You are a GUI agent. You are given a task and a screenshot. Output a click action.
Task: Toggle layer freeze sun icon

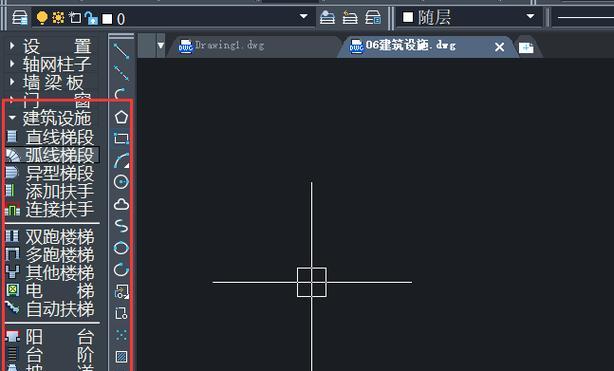[58, 18]
